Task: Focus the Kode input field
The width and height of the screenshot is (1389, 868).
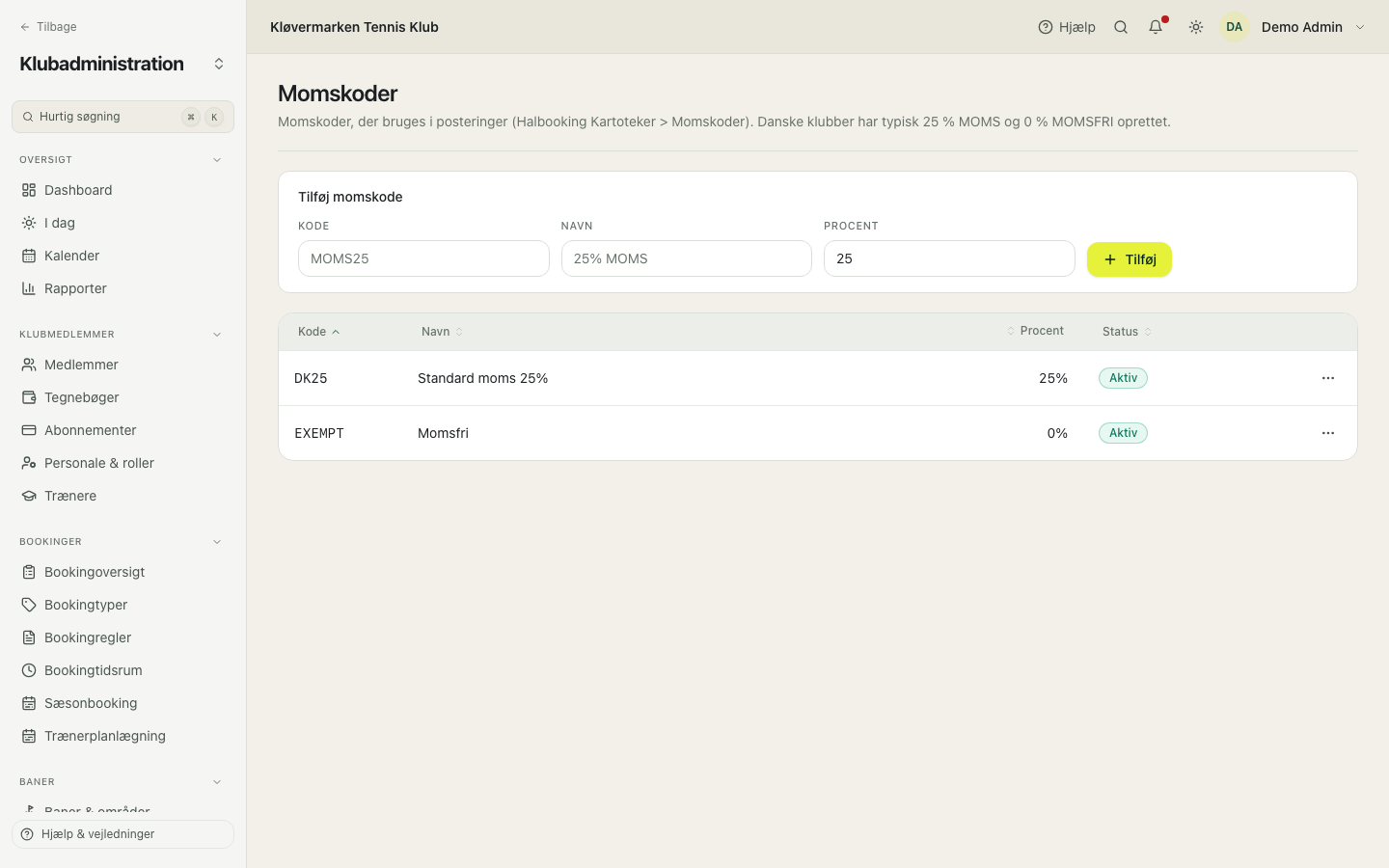Action: [x=423, y=258]
